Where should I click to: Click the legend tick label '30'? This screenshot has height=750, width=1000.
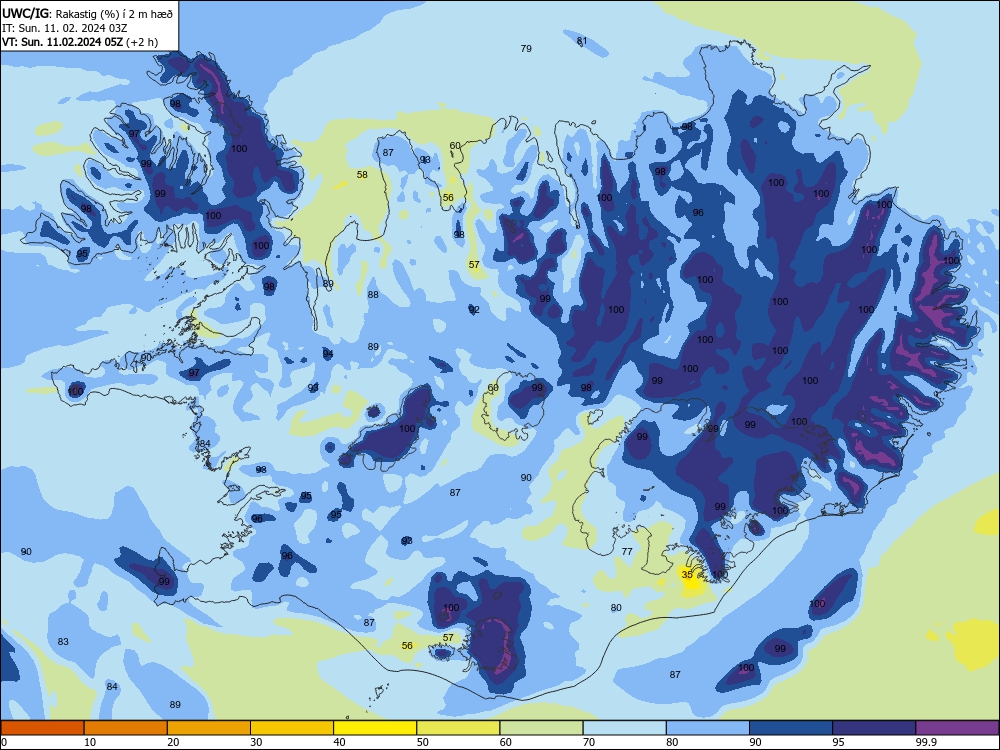pyautogui.click(x=256, y=742)
